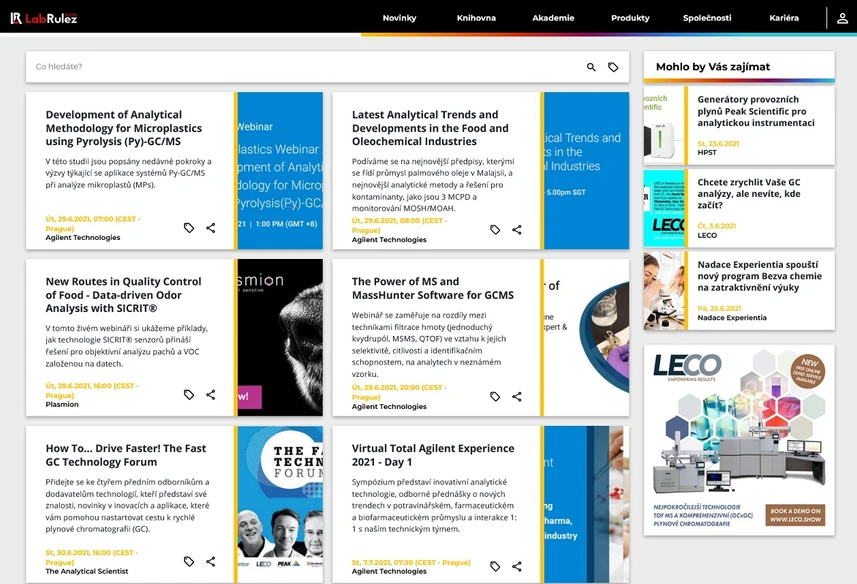The width and height of the screenshot is (857, 584).
Task: Click 'Mohlo by Vás zajímat' heading
Action: (x=713, y=67)
